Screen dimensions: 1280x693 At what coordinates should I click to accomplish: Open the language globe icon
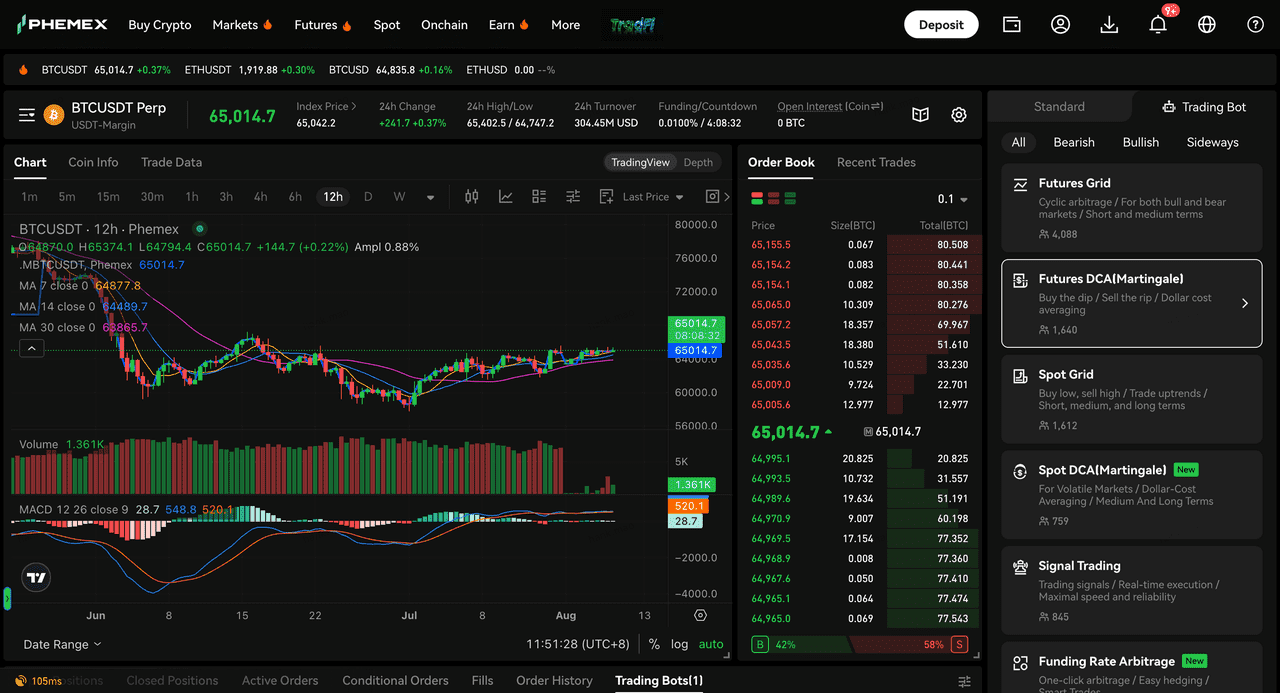tap(1207, 25)
